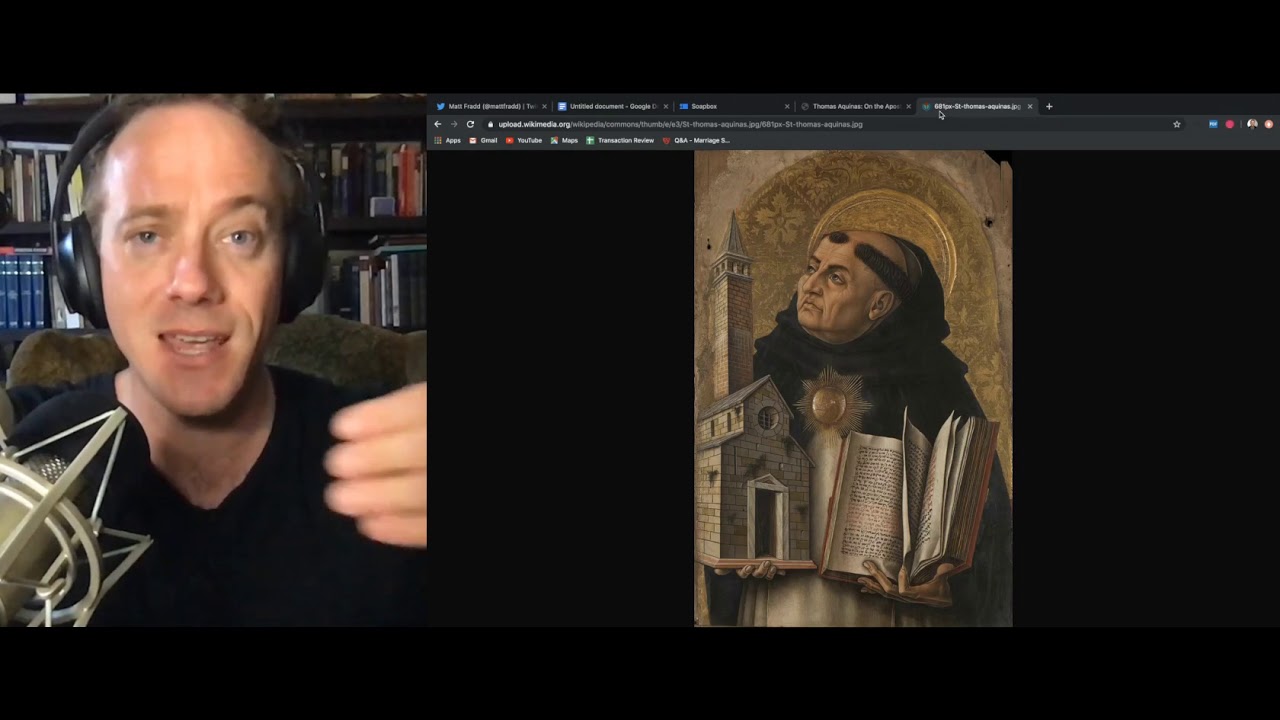View site info via the lock icon

point(491,124)
